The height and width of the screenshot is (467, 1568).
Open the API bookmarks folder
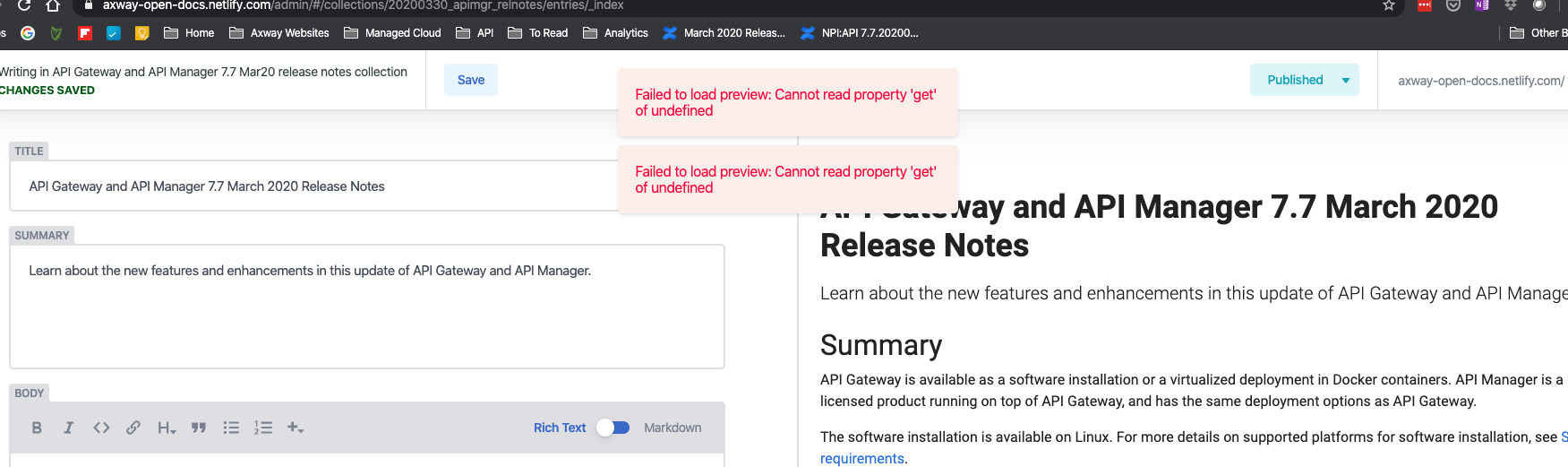point(475,33)
